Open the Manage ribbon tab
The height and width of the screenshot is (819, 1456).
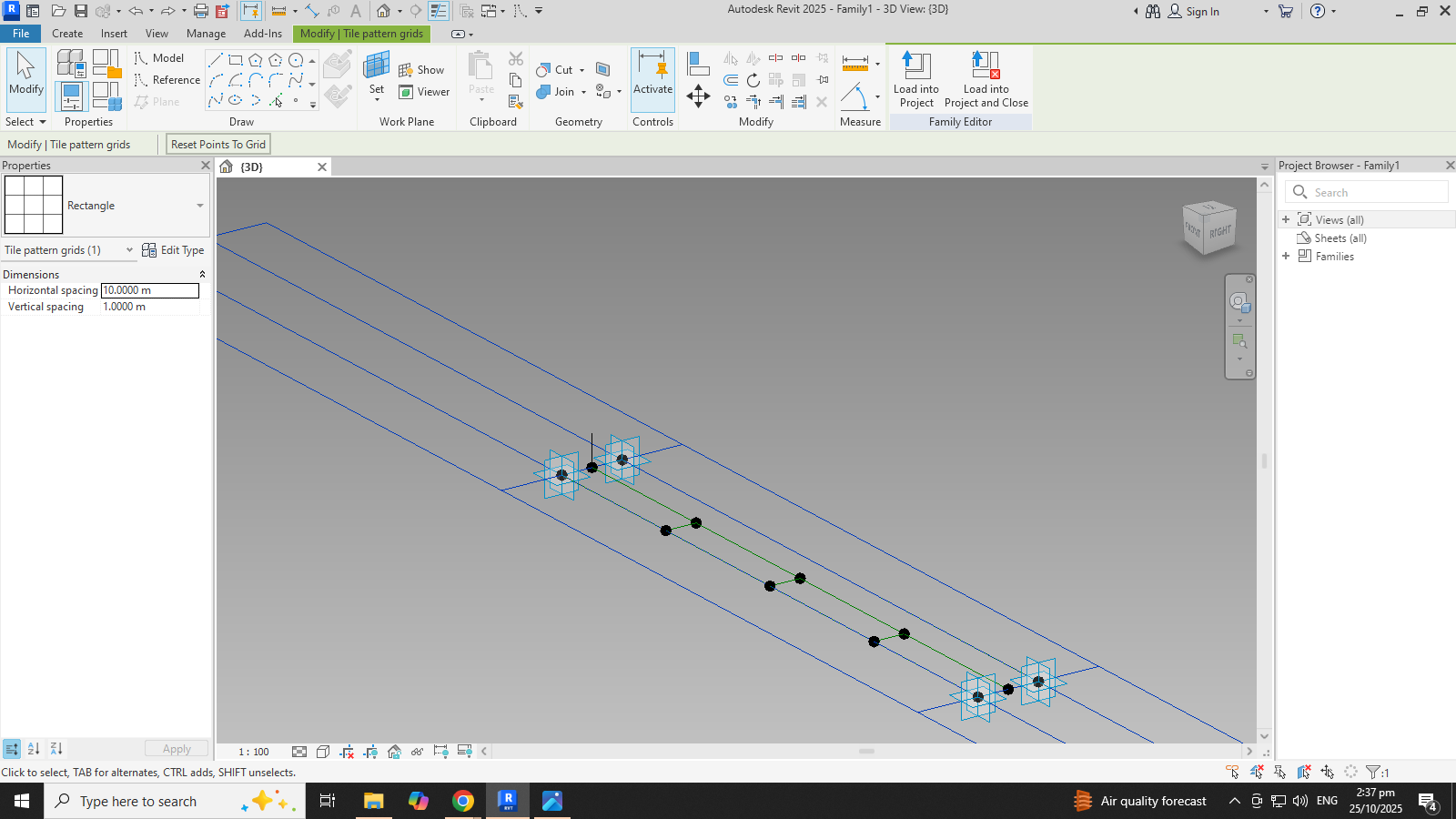(206, 34)
